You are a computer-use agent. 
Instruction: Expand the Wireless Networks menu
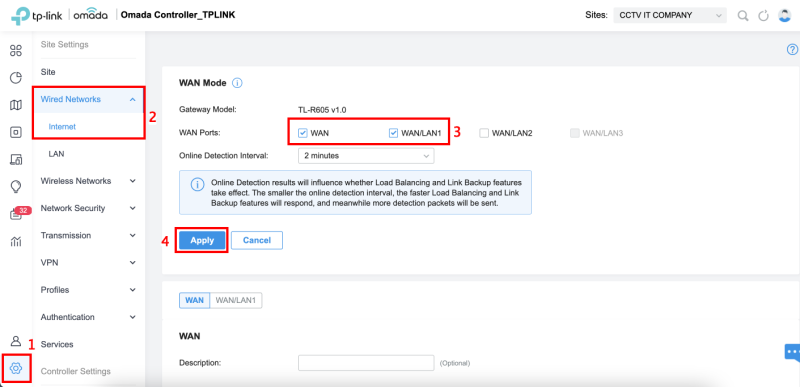[89, 181]
